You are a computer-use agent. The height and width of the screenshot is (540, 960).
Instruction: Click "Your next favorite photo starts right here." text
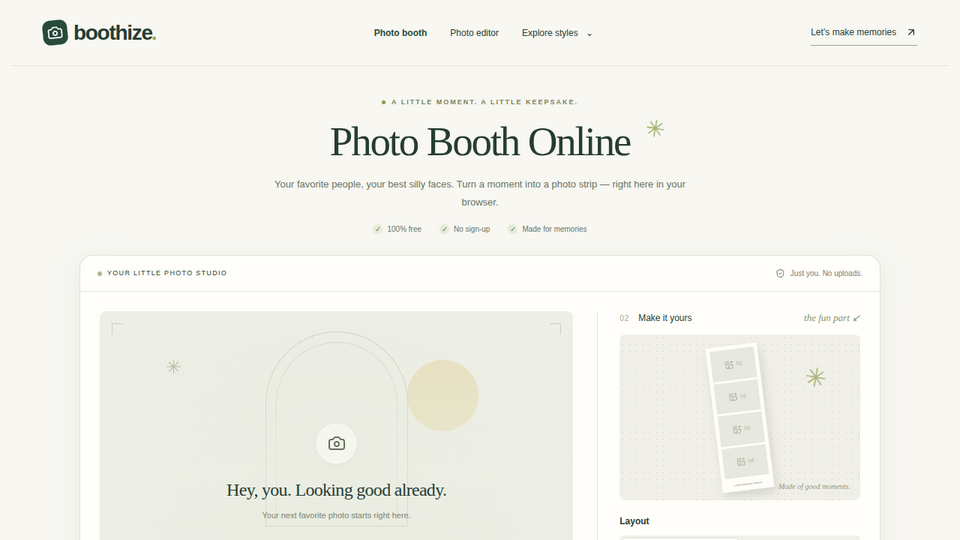tap(336, 516)
